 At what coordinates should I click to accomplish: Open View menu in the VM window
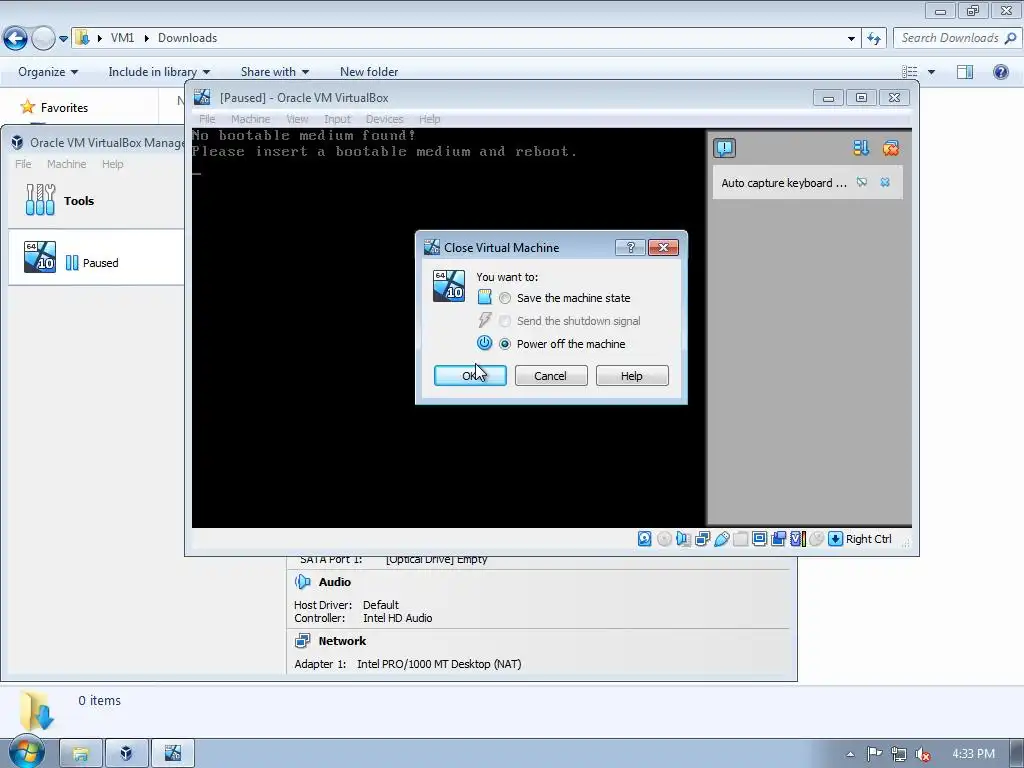[297, 119]
